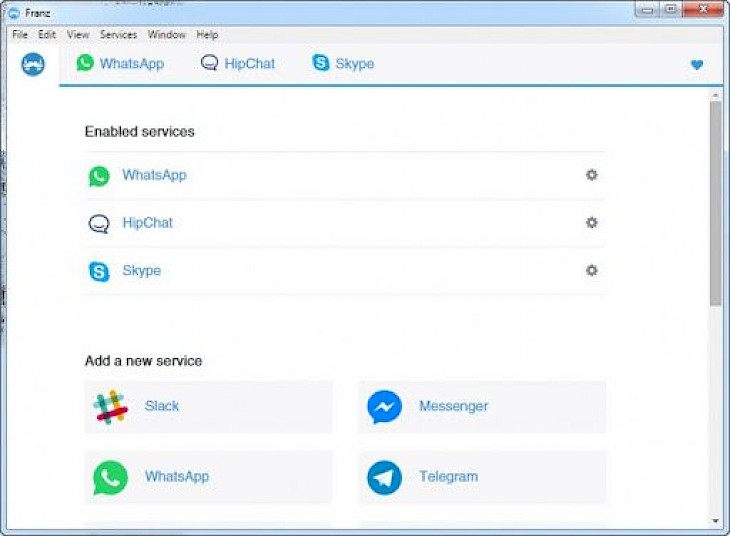Add WhatsApp from new service list
The image size is (730, 536).
pos(208,477)
